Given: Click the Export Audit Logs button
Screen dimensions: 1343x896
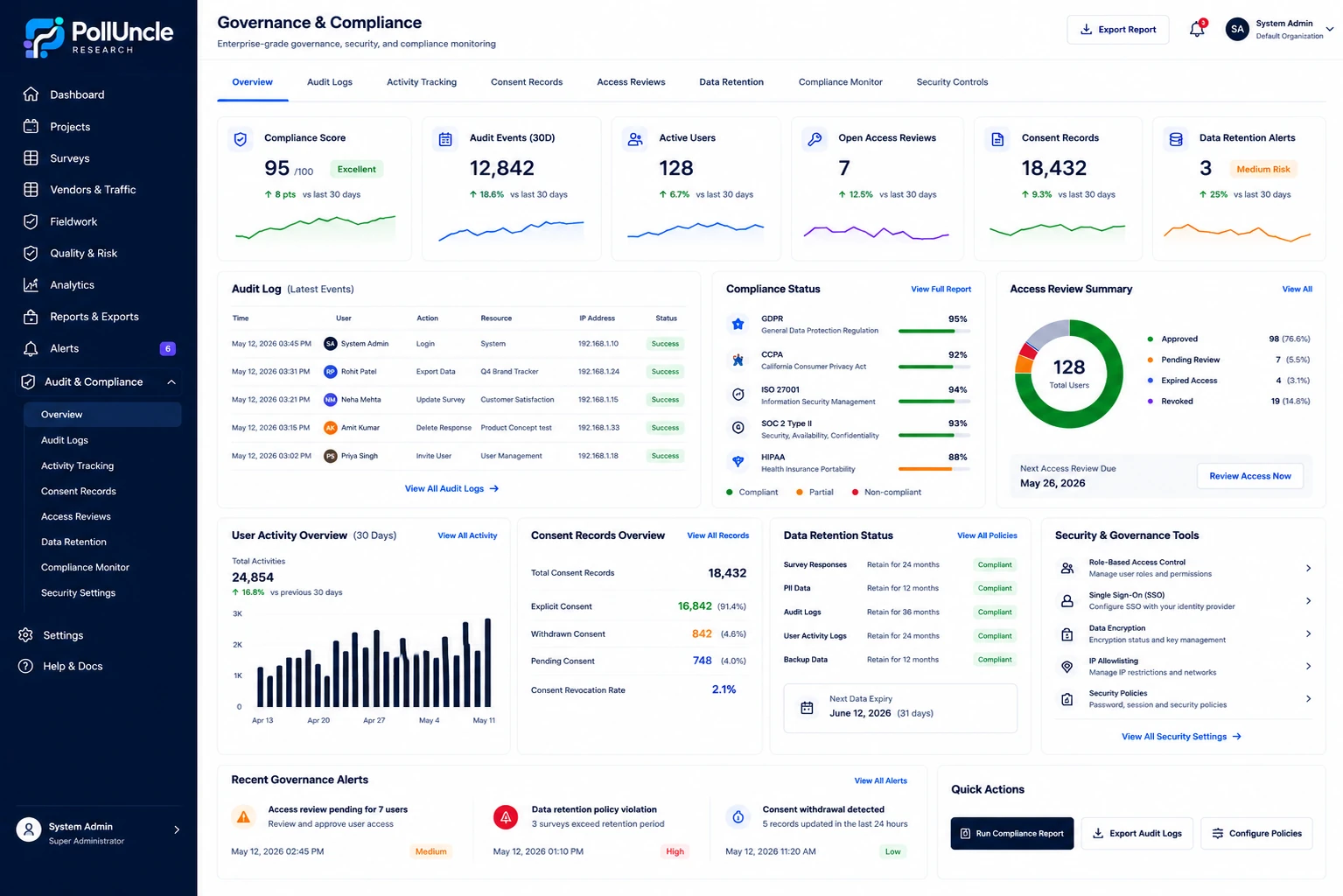Looking at the screenshot, I should [1137, 834].
